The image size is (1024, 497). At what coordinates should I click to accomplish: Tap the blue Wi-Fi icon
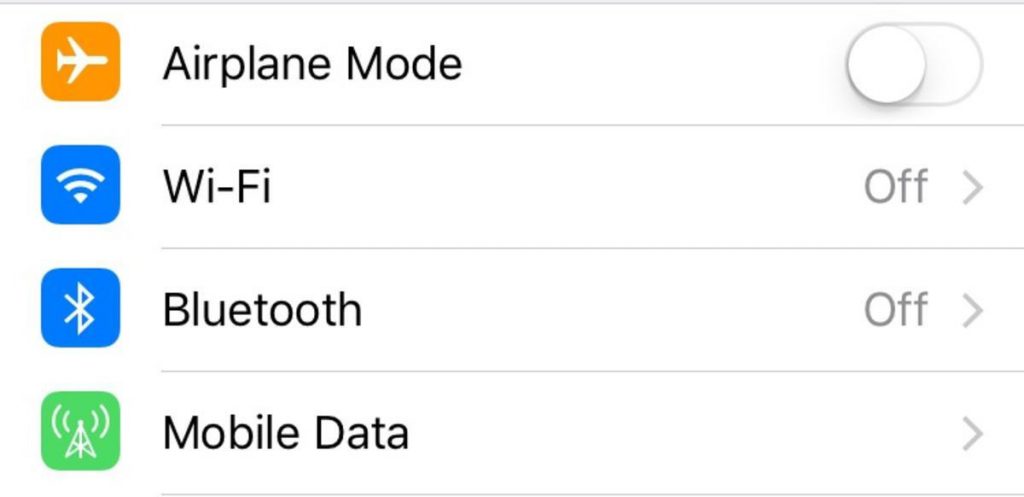point(80,185)
